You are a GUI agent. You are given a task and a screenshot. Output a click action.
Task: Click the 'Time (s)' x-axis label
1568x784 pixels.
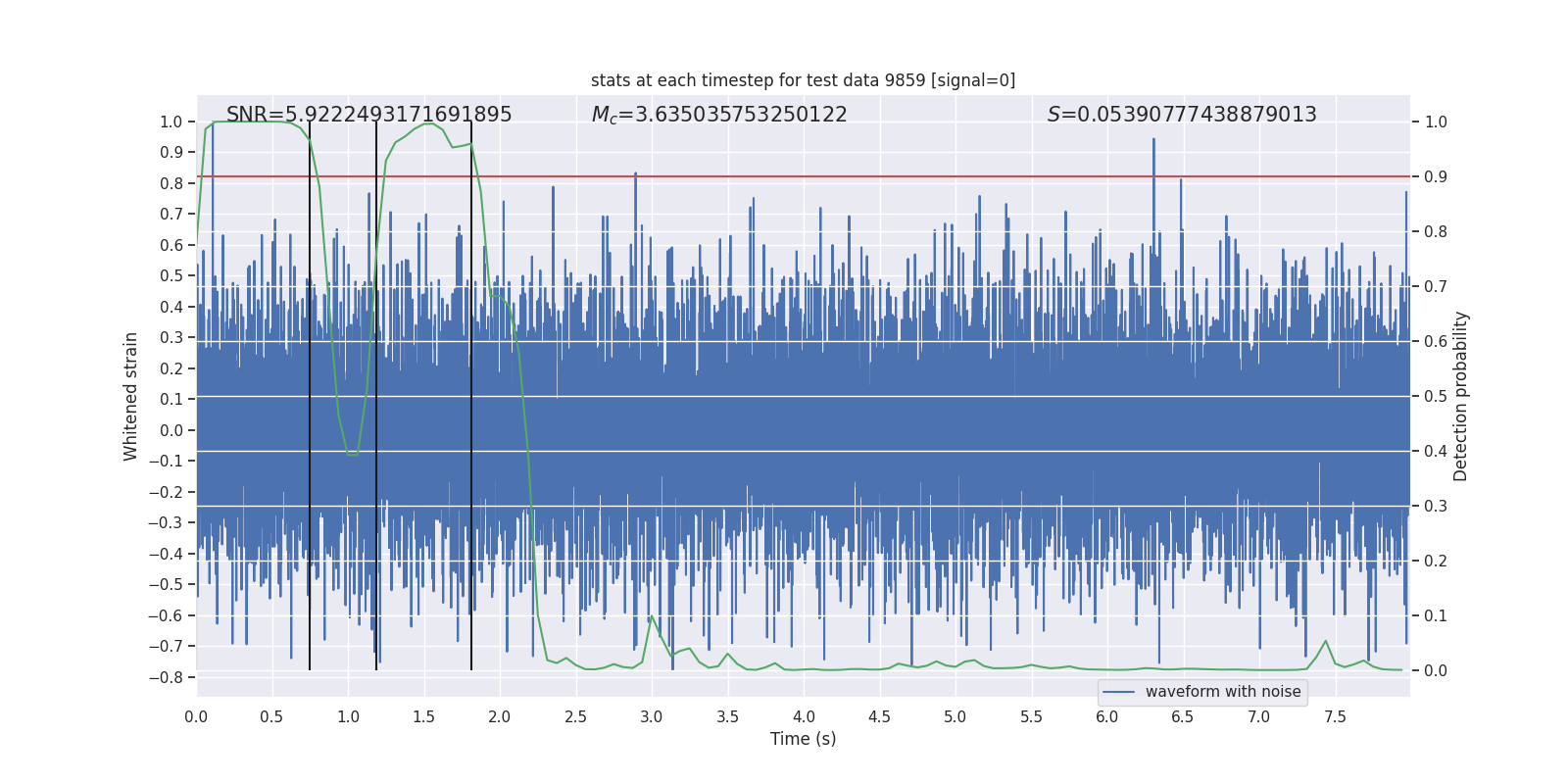[803, 739]
